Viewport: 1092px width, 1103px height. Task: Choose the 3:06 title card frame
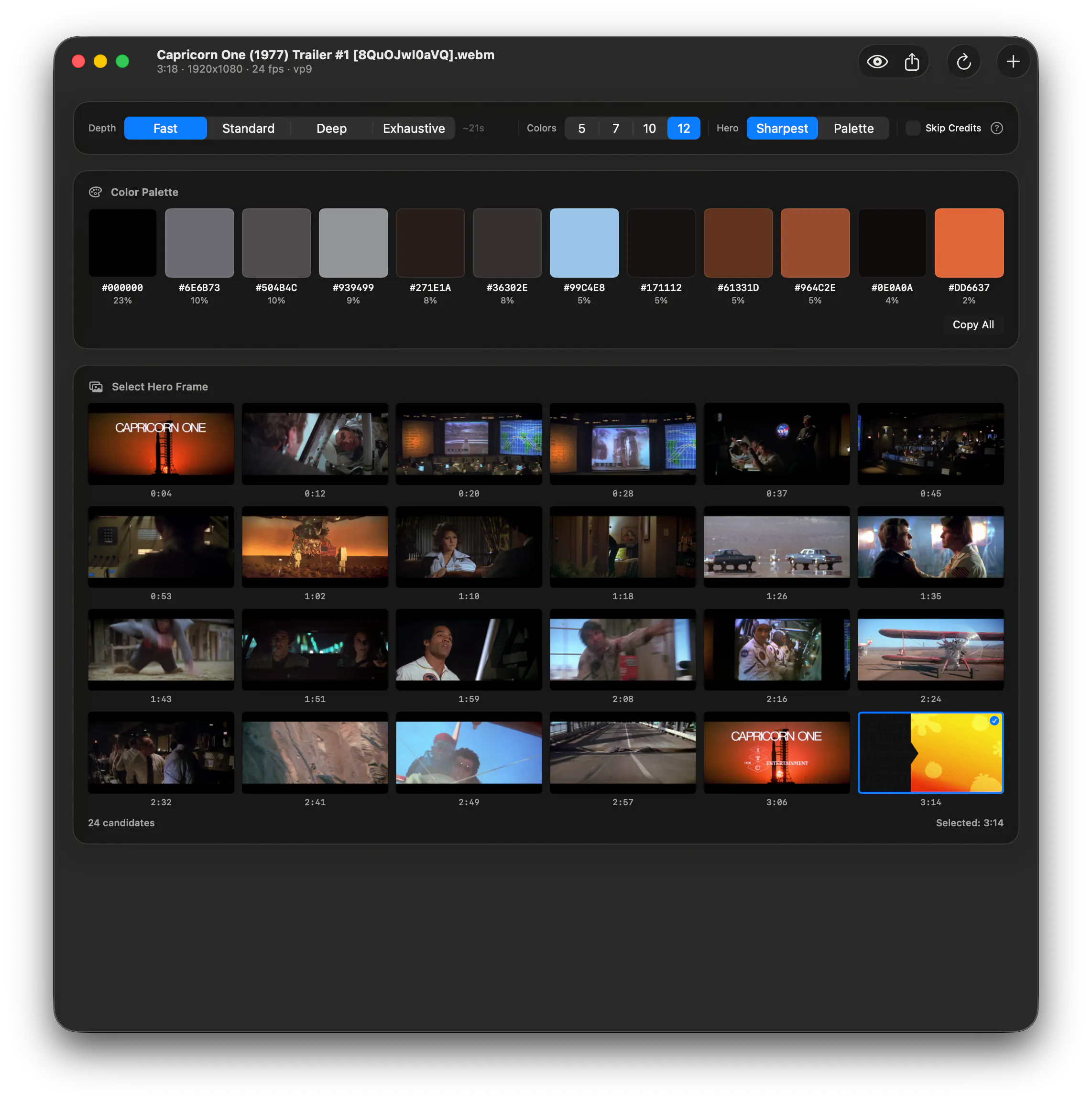click(x=777, y=753)
